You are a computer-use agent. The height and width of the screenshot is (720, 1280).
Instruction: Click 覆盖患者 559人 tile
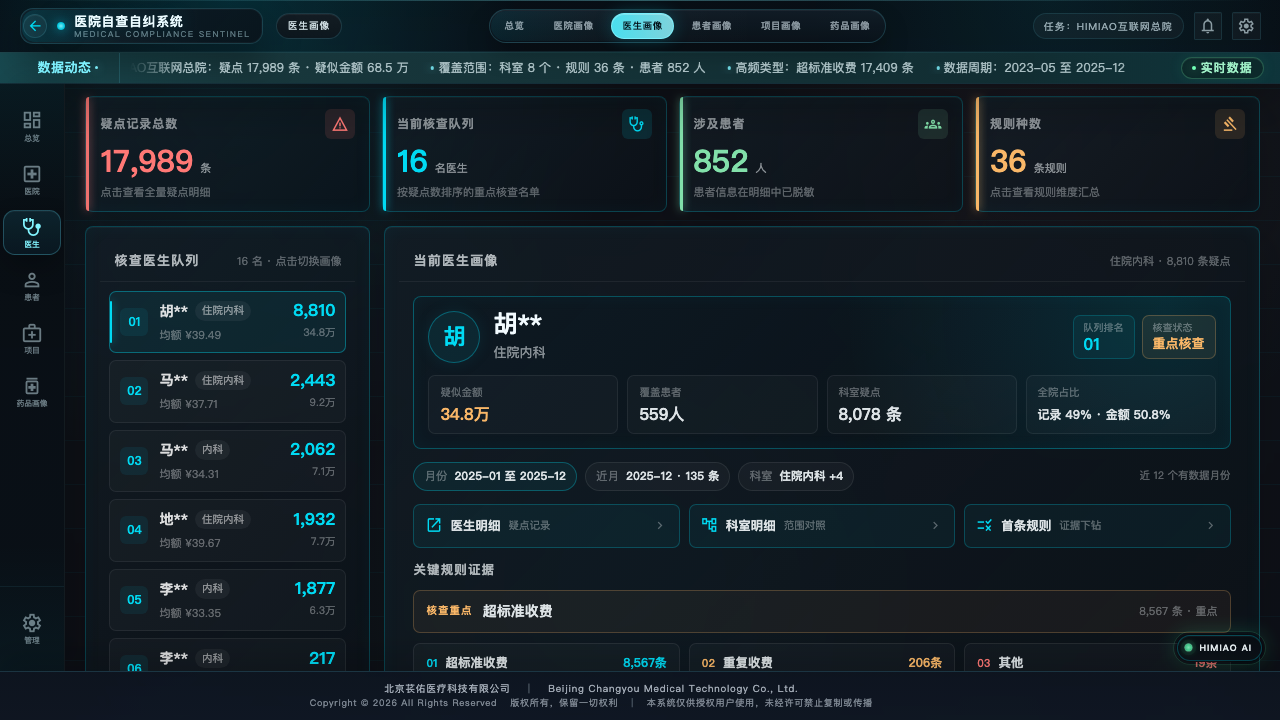722,404
